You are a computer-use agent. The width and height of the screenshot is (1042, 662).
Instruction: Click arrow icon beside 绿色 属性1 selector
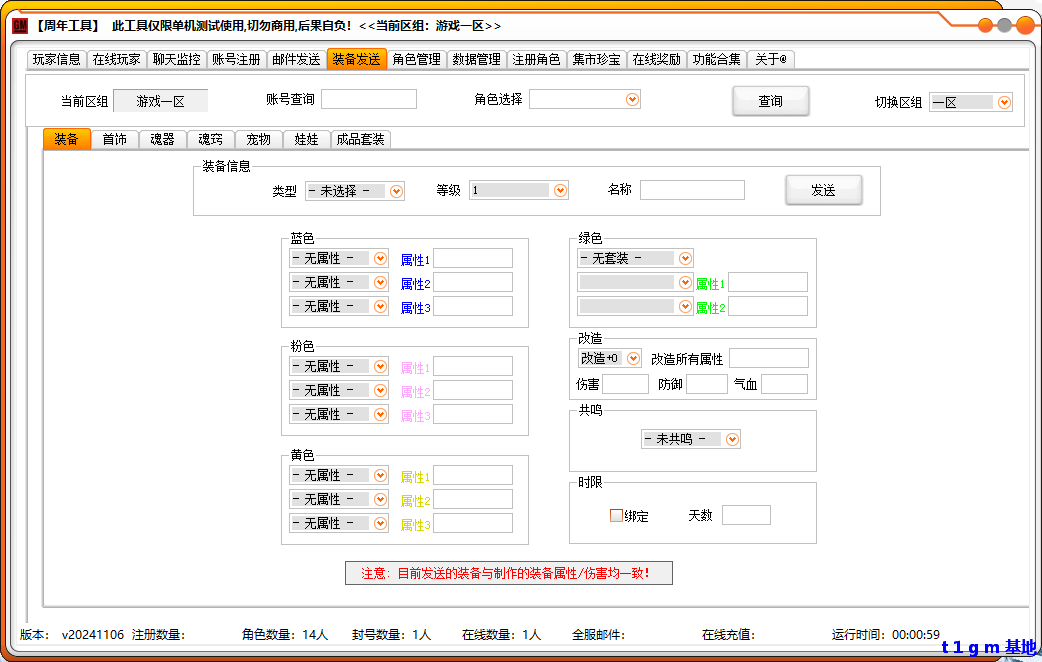tap(685, 282)
